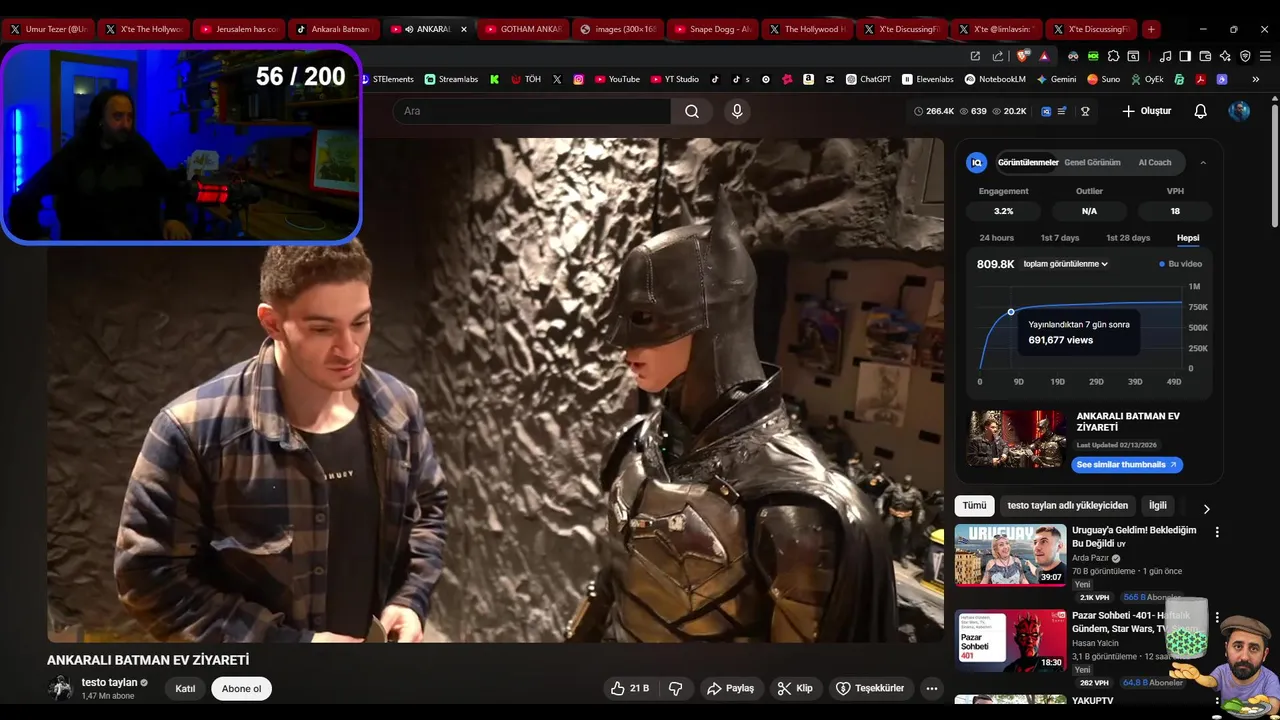Click Teşekkürler thanks button
The image size is (1280, 720).
point(870,688)
